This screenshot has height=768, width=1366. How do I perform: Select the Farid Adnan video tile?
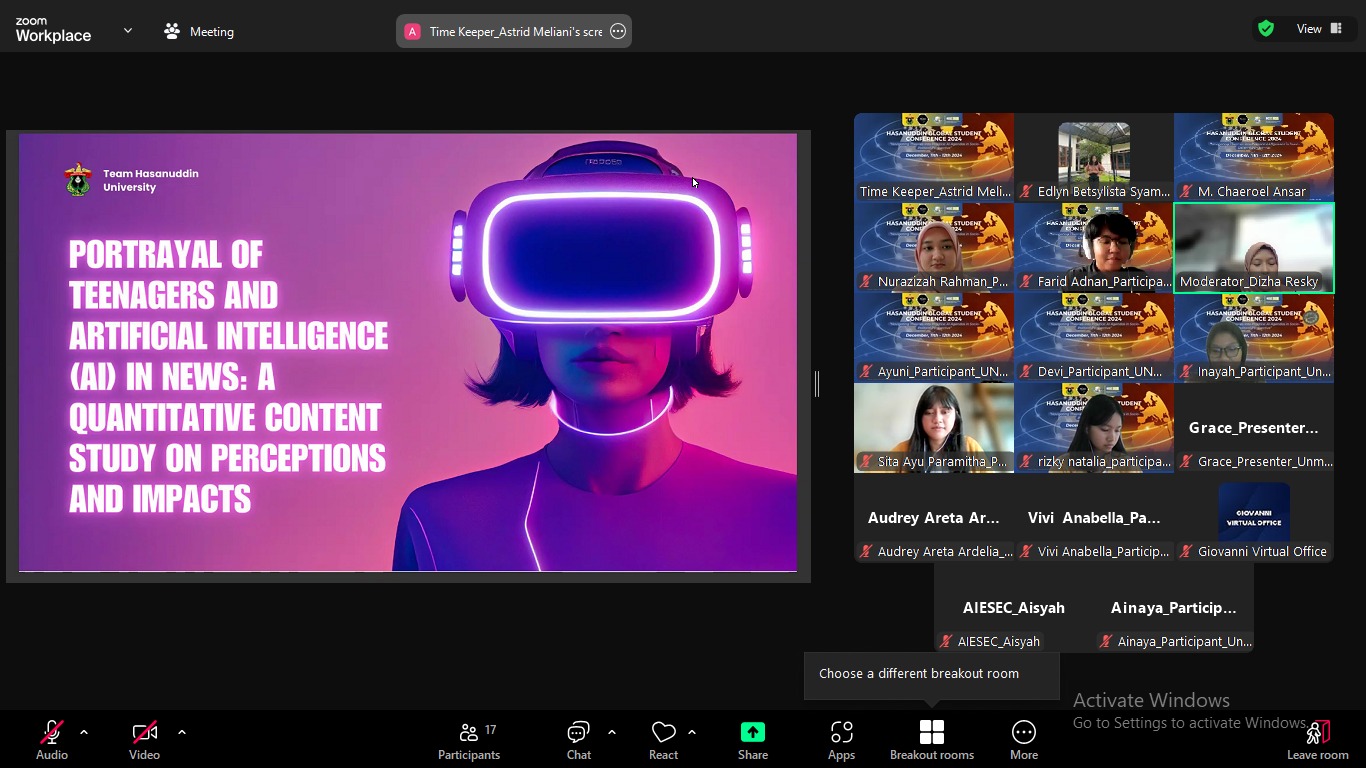pos(1094,247)
